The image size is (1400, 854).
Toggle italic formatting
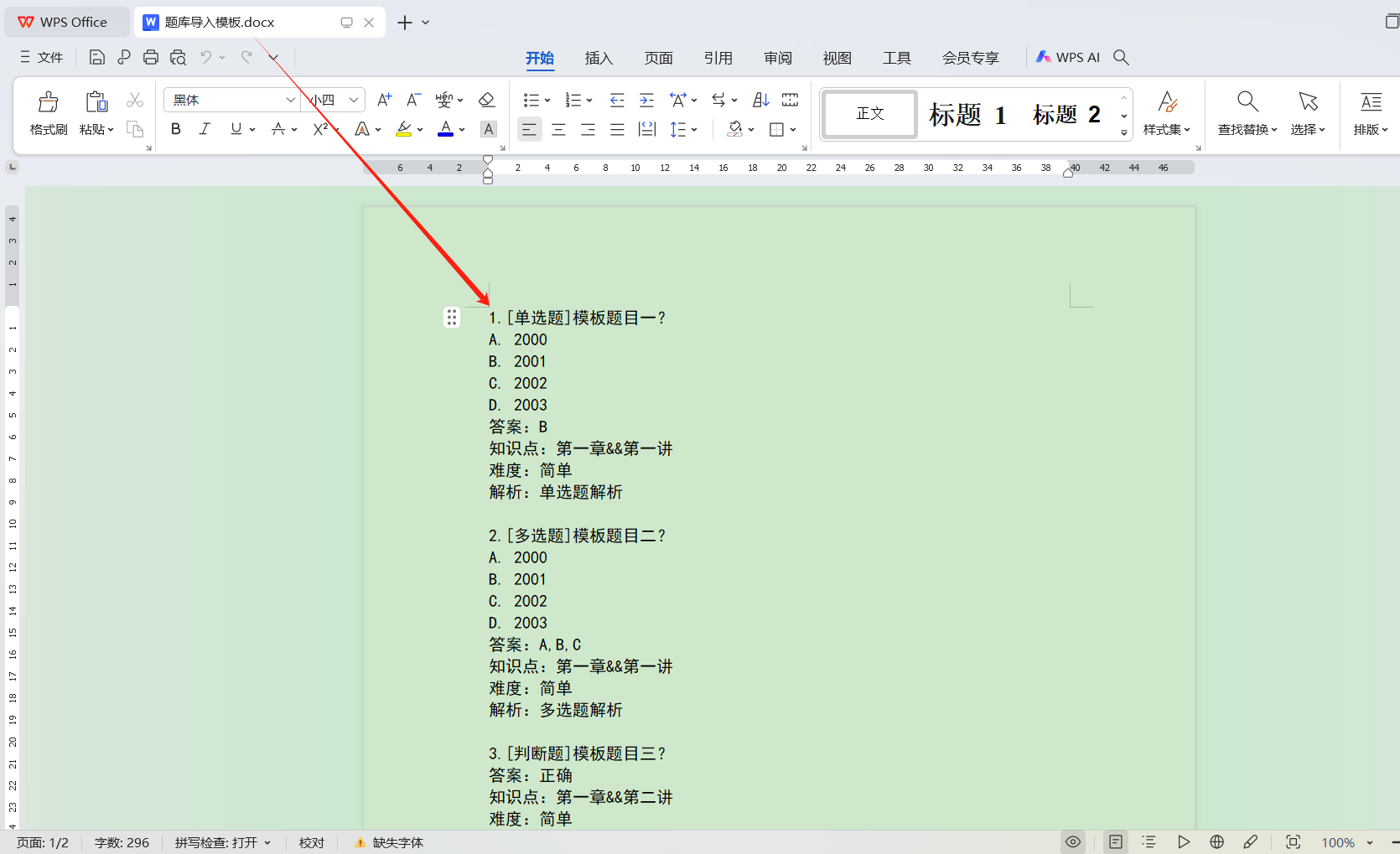pos(204,128)
